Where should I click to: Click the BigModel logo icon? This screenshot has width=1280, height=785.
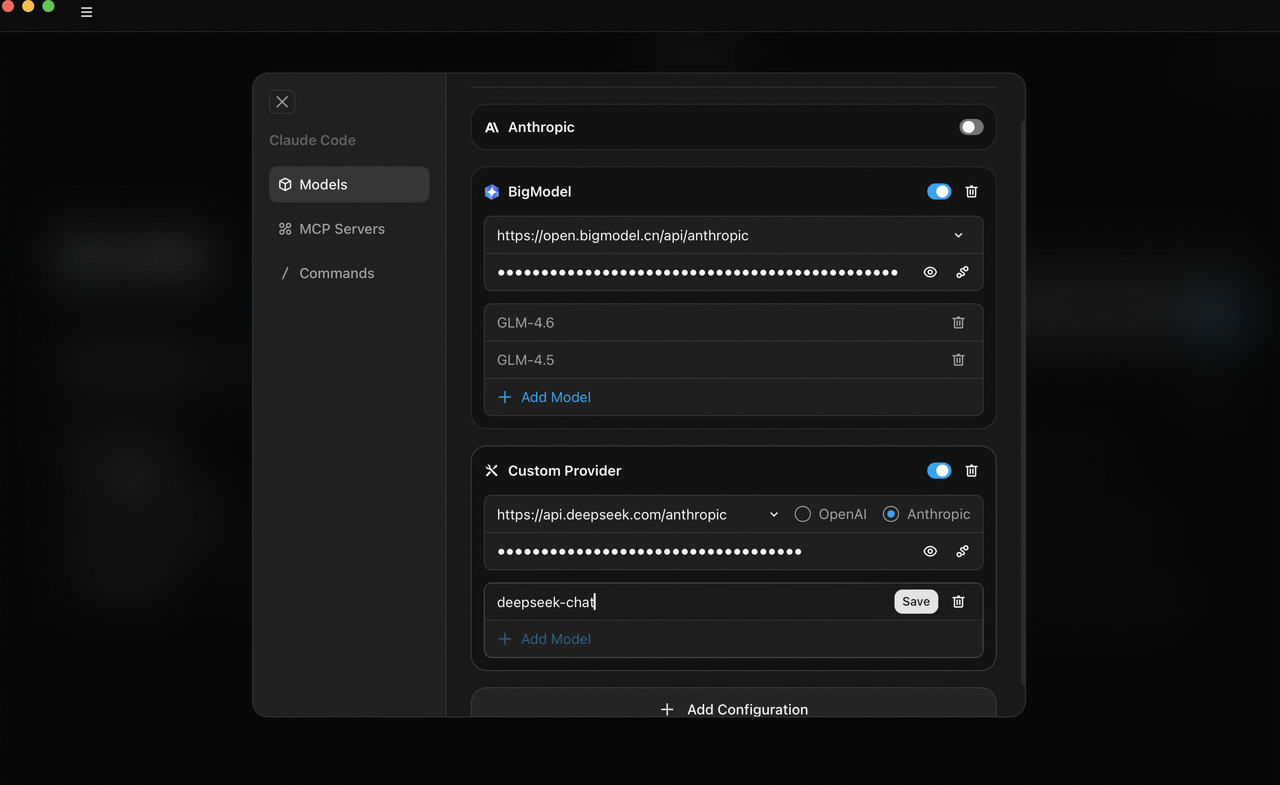[492, 192]
